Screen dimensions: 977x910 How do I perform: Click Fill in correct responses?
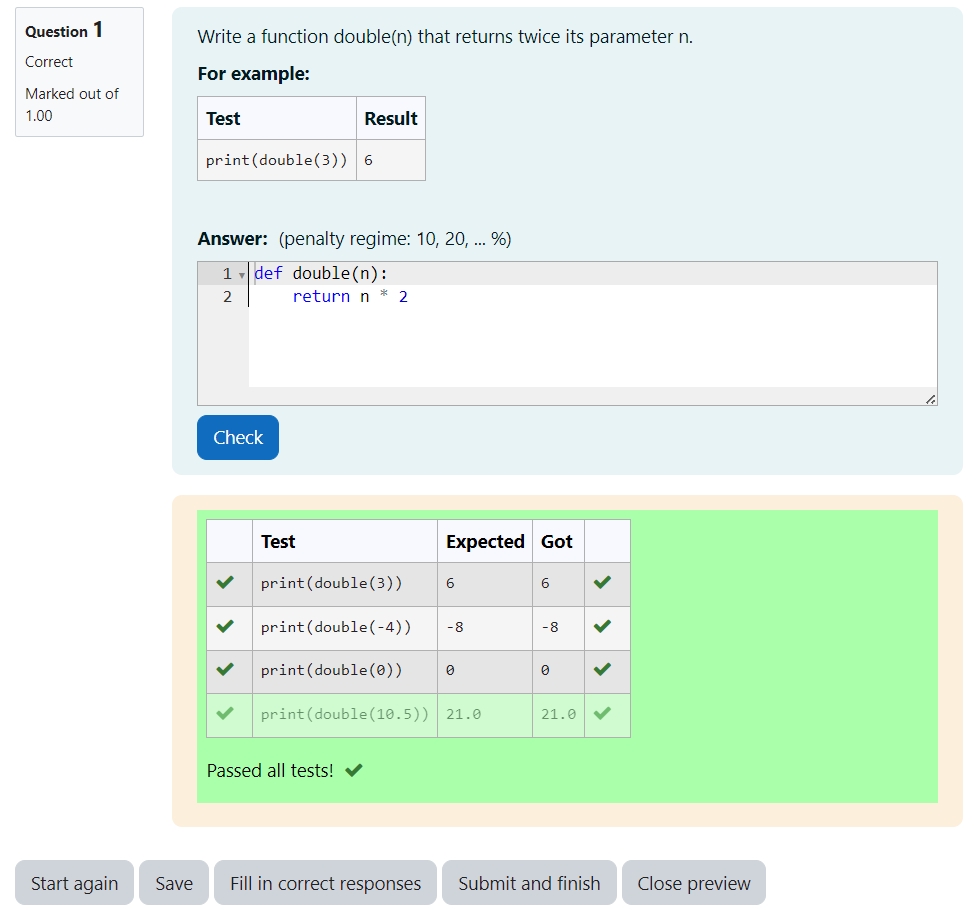(324, 883)
